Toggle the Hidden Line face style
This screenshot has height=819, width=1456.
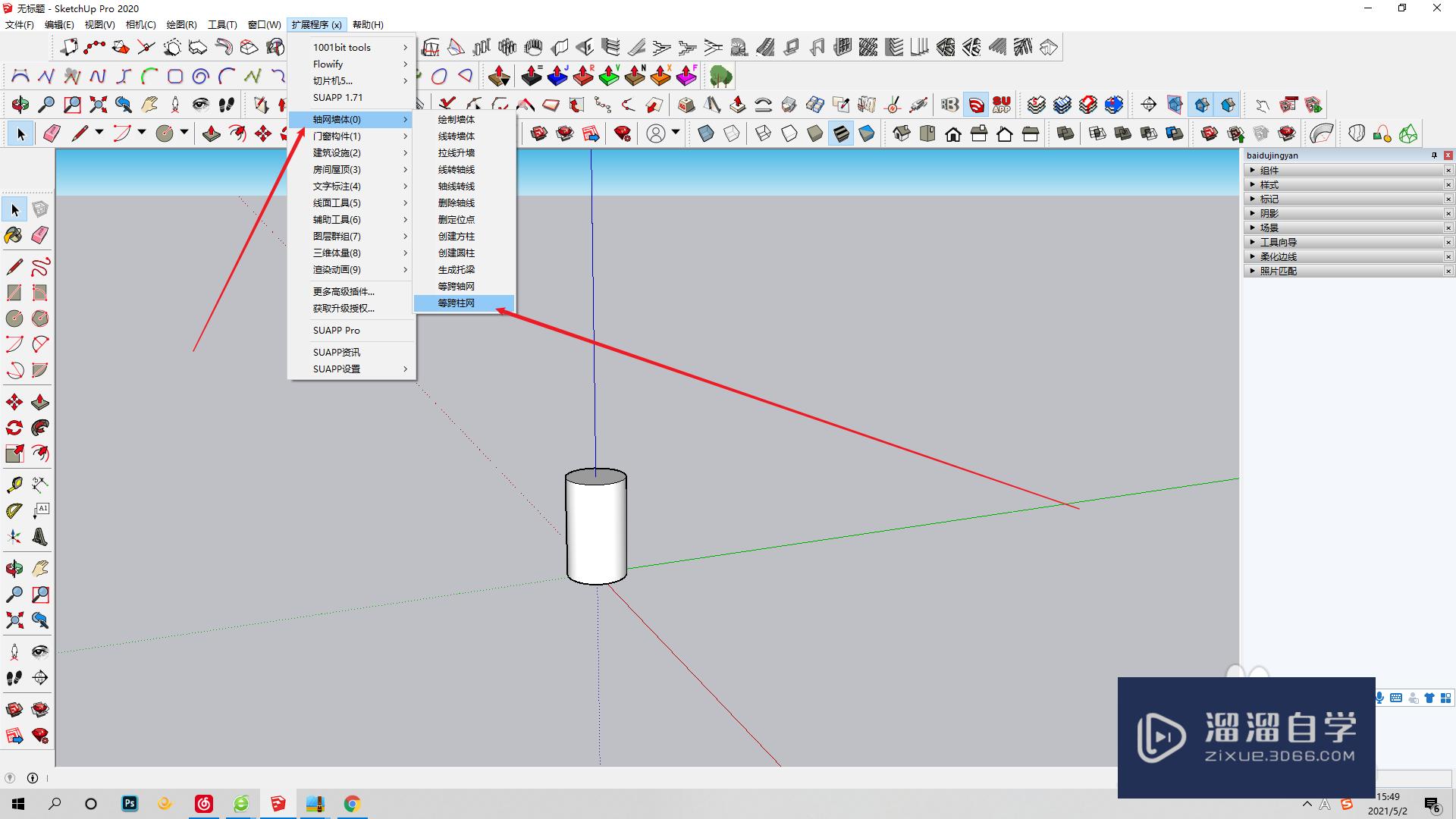(789, 134)
